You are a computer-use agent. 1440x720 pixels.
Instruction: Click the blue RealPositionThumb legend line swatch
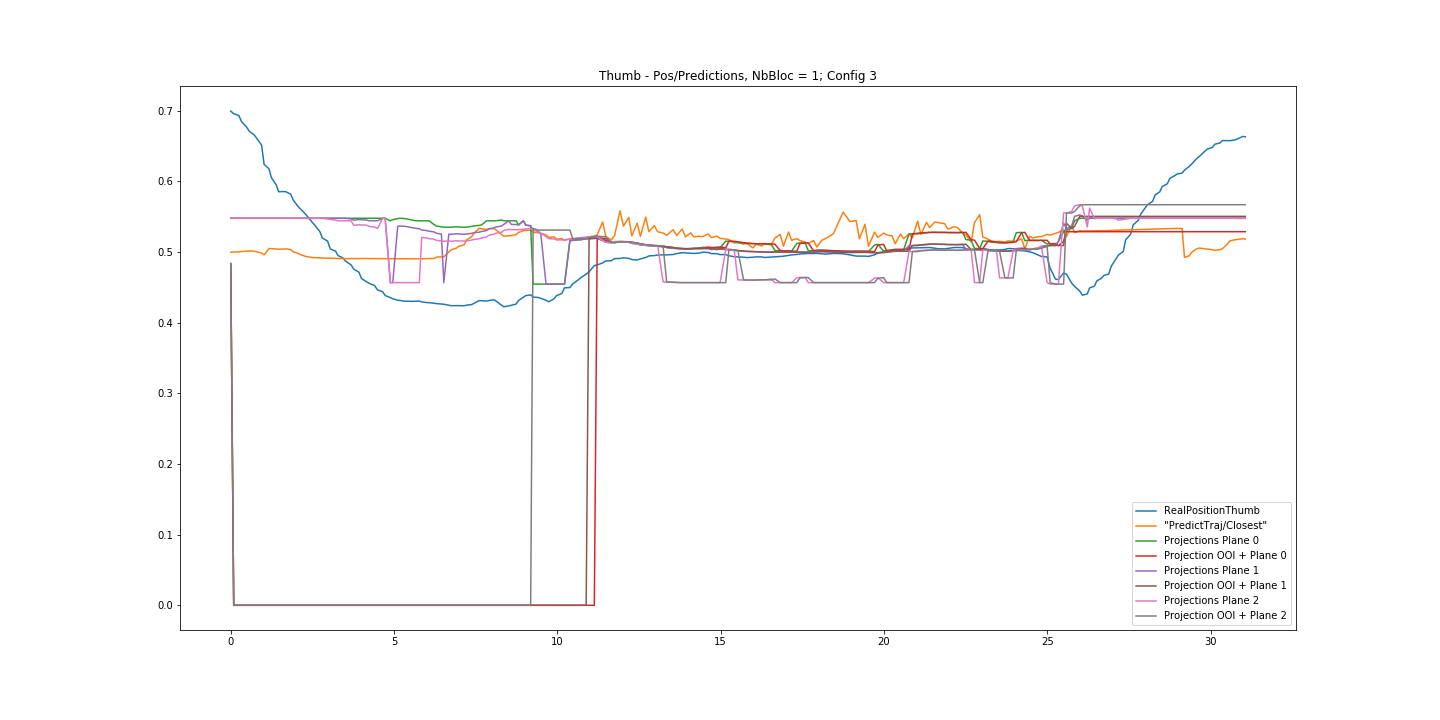coord(1147,511)
